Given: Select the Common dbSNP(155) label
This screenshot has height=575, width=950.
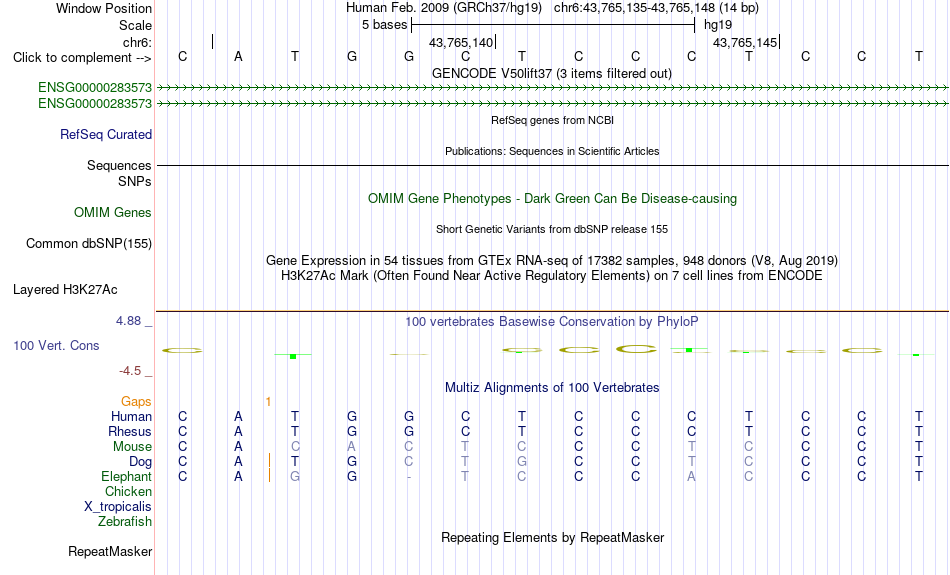Looking at the screenshot, I should [x=88, y=244].
